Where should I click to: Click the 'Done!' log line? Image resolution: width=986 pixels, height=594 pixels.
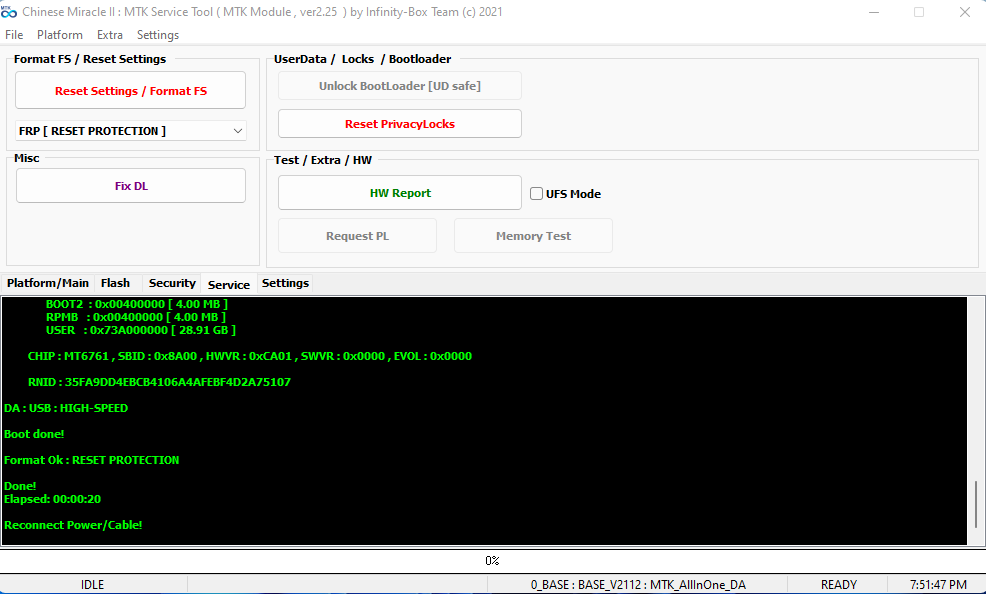pos(20,486)
